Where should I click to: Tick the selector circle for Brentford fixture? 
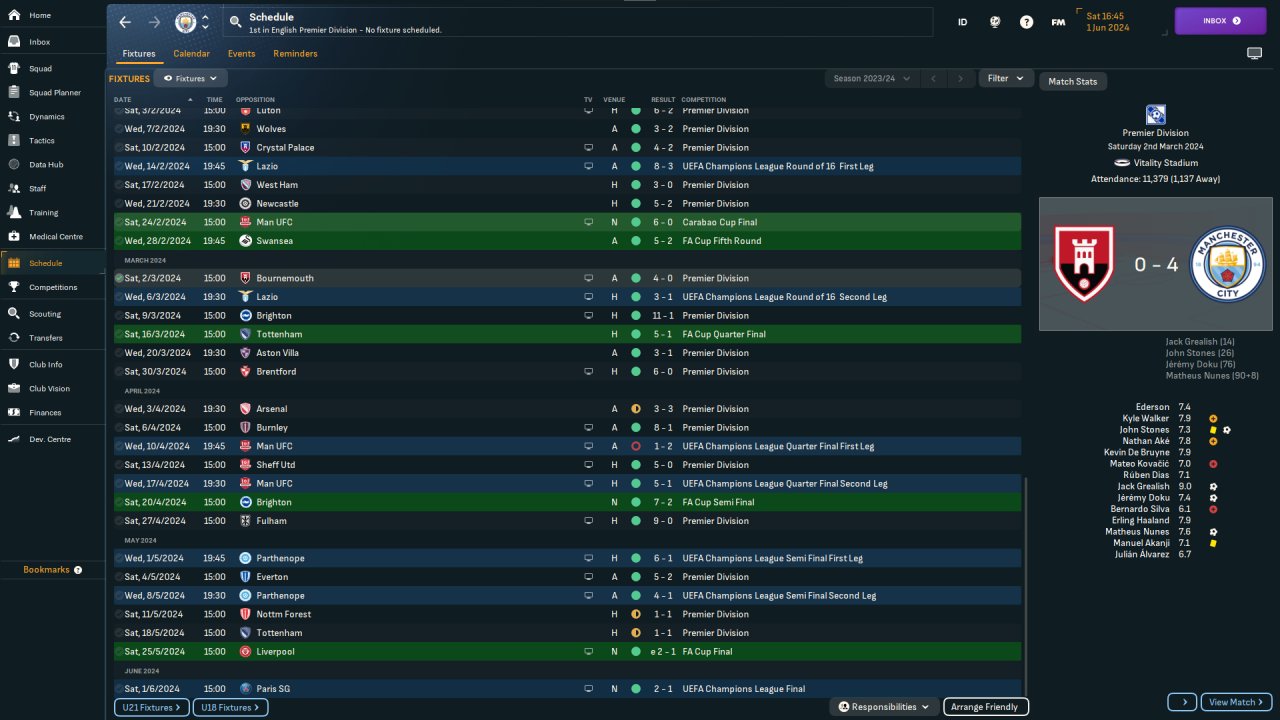click(119, 372)
